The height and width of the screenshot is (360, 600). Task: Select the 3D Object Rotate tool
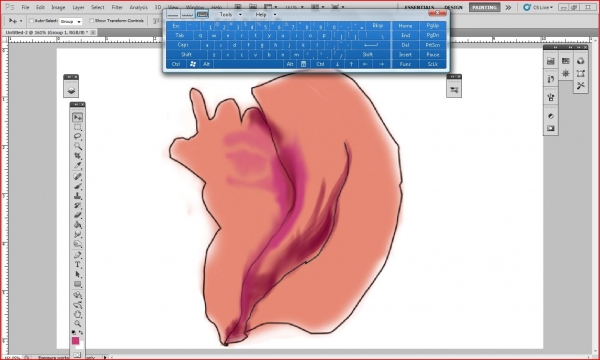coord(78,295)
